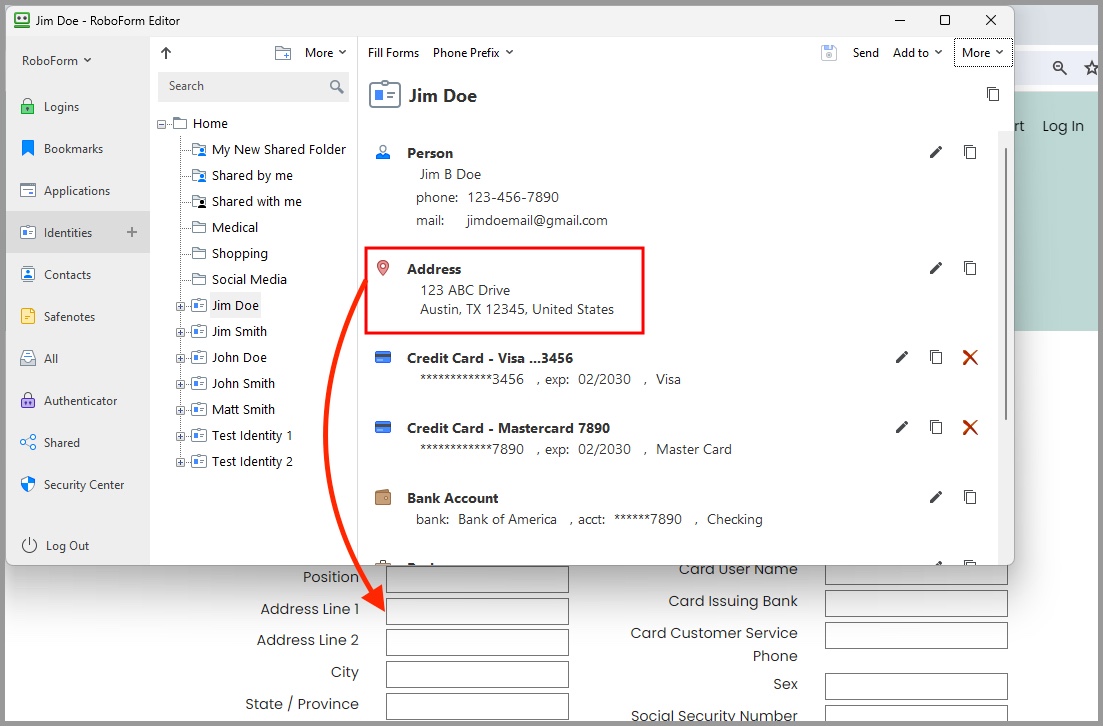The width and height of the screenshot is (1103, 726).
Task: Open the Logins section
Action: pos(60,107)
